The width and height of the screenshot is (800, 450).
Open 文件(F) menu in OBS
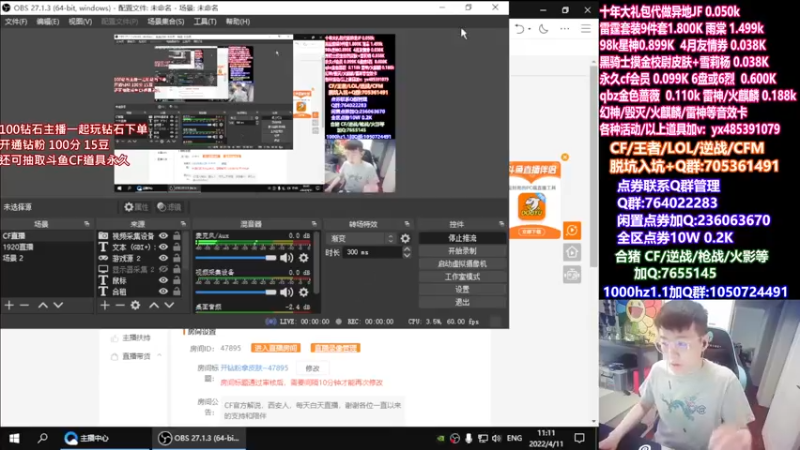(16, 21)
